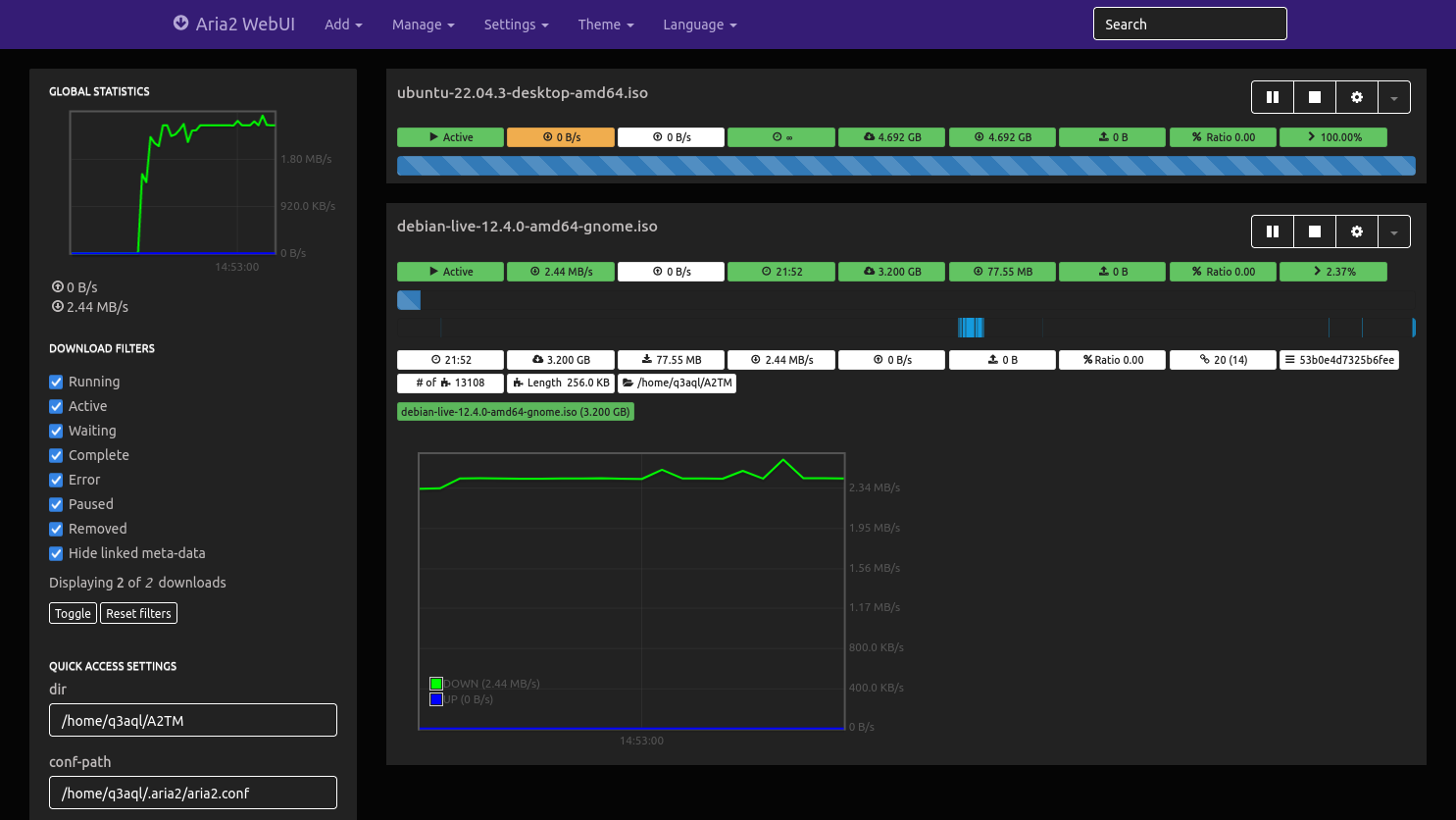This screenshot has height=820, width=1456.
Task: Click ubuntu's Ratio 0.00 badge
Action: click(1223, 137)
